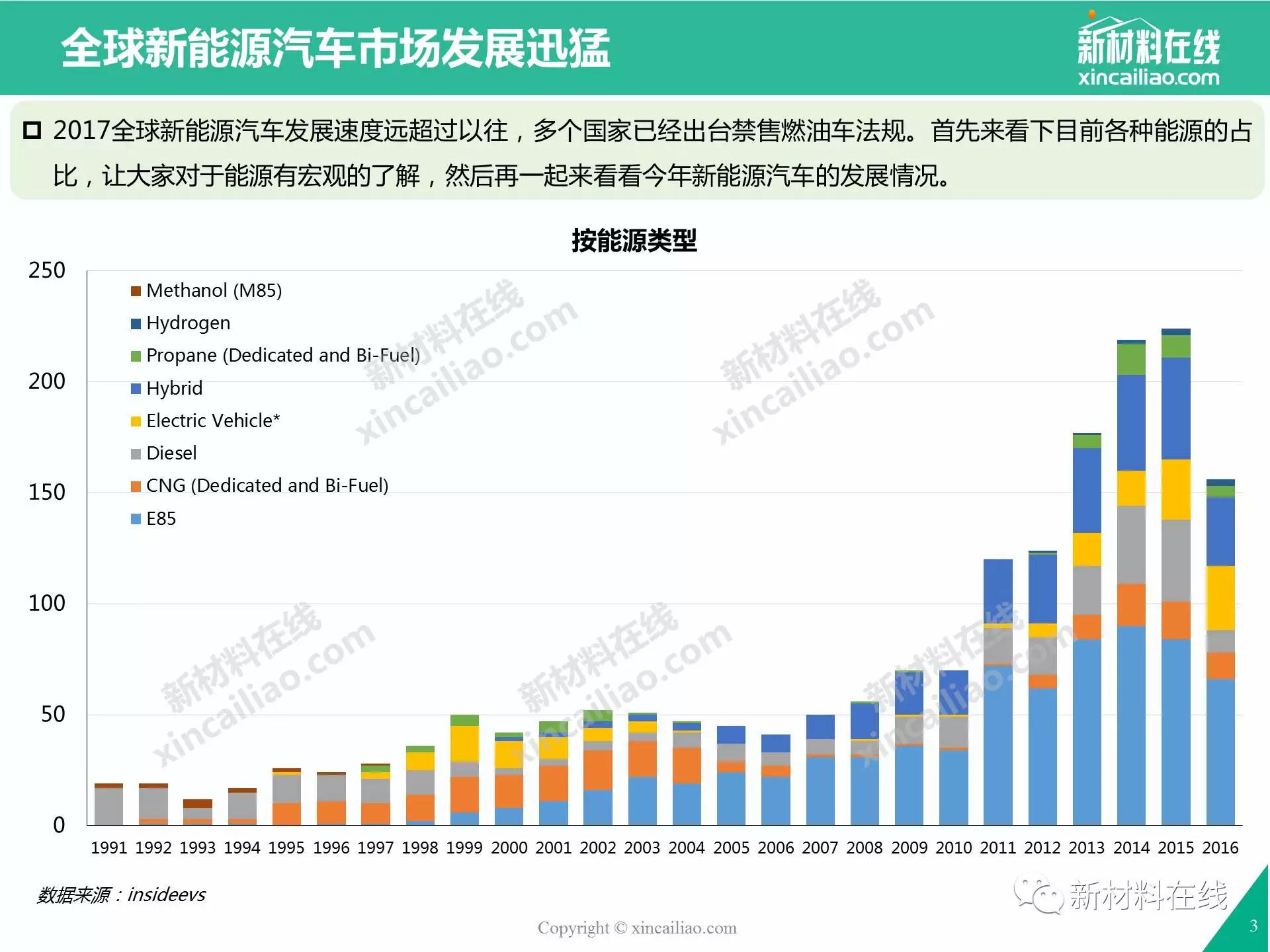
Task: Click the CNG legend entry
Action: [260, 486]
